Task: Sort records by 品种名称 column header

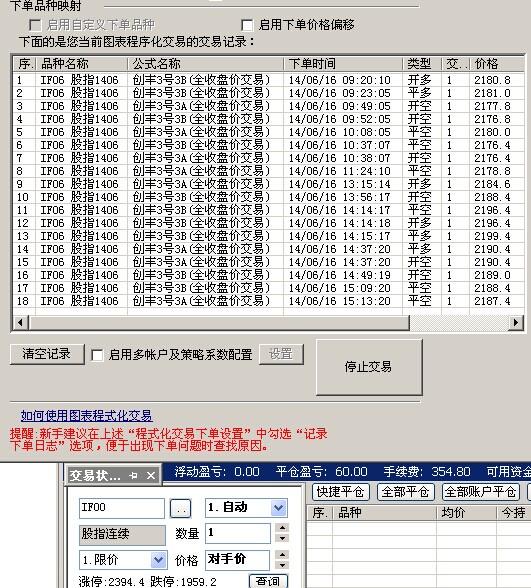Action: (82, 64)
